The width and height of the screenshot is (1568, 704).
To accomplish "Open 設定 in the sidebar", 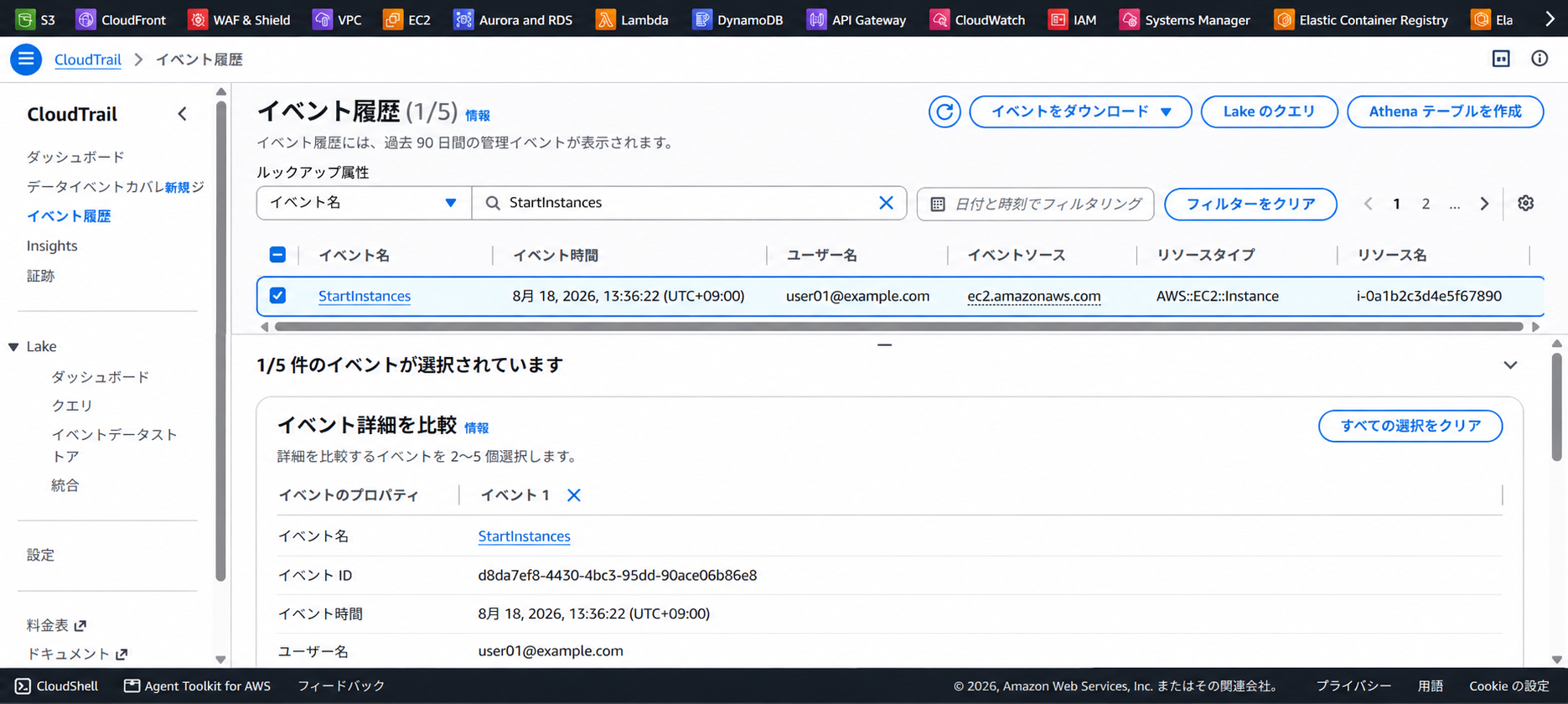I will click(x=40, y=555).
